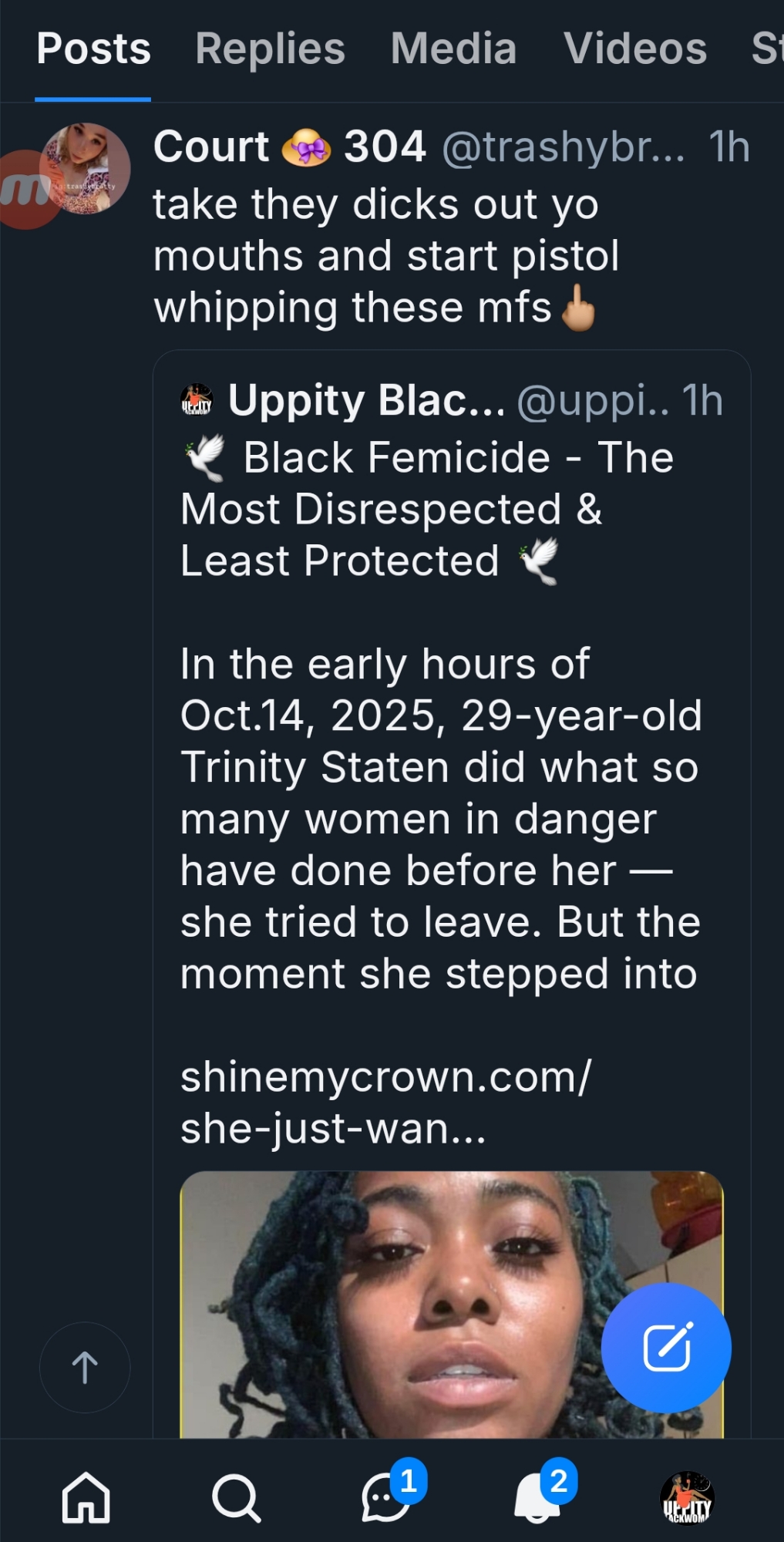The width and height of the screenshot is (784, 1542).
Task: Open Notifications bell with 2 alerts
Action: click(x=537, y=1498)
